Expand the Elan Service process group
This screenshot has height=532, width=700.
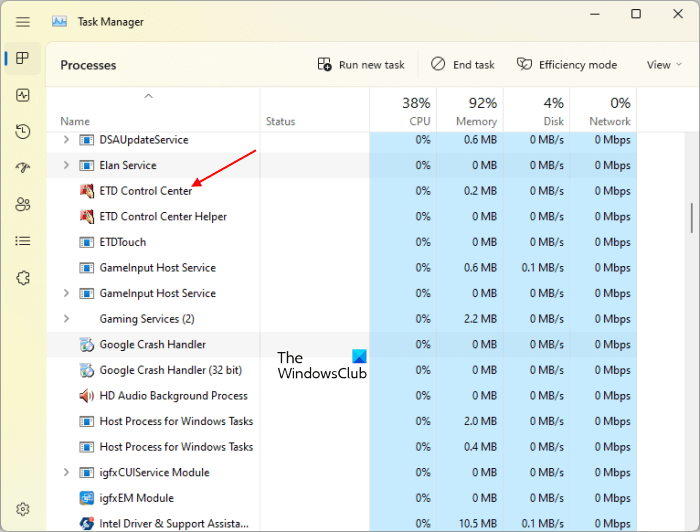pos(66,165)
